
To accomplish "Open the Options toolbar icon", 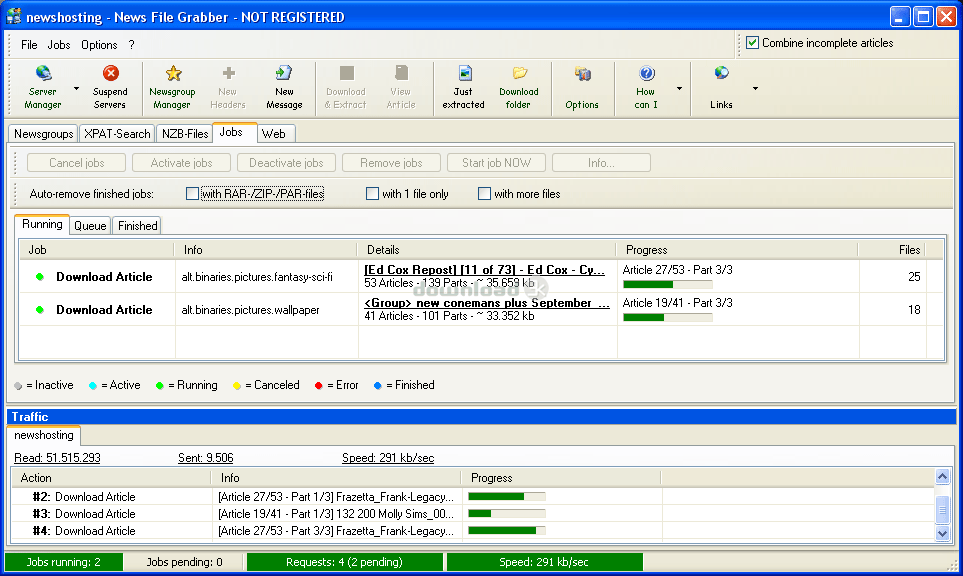I will [x=582, y=74].
